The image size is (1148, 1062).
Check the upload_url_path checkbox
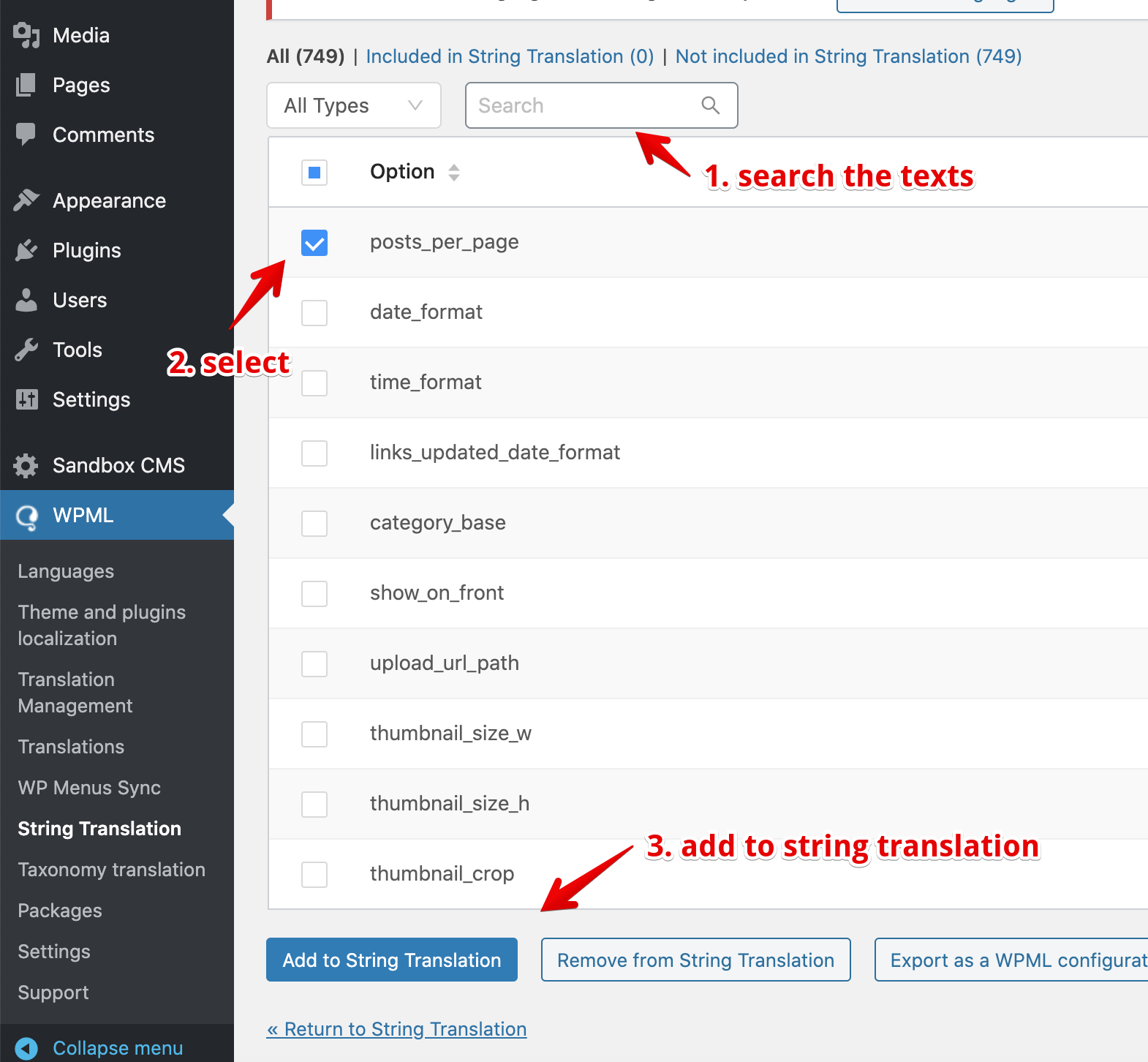point(314,664)
